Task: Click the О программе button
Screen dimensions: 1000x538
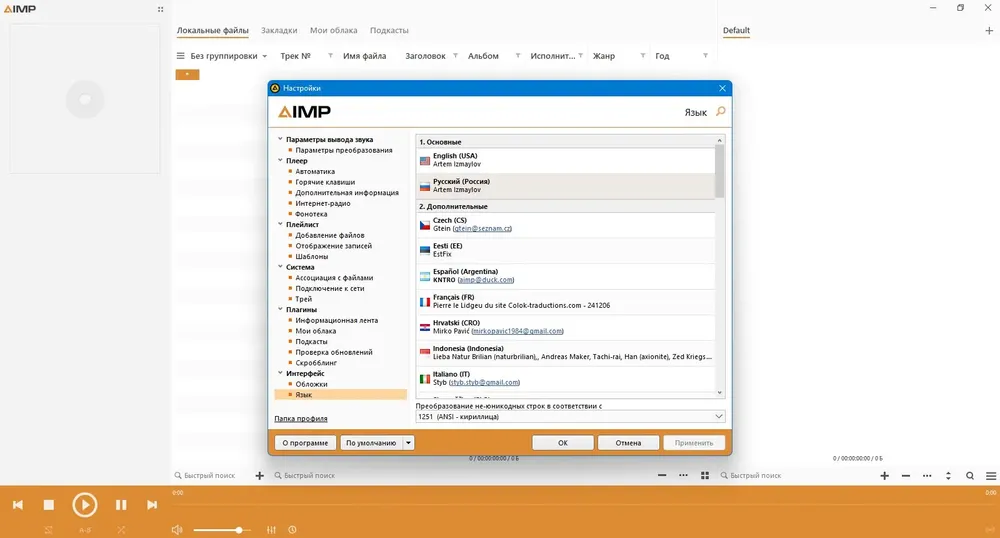Action: (305, 443)
